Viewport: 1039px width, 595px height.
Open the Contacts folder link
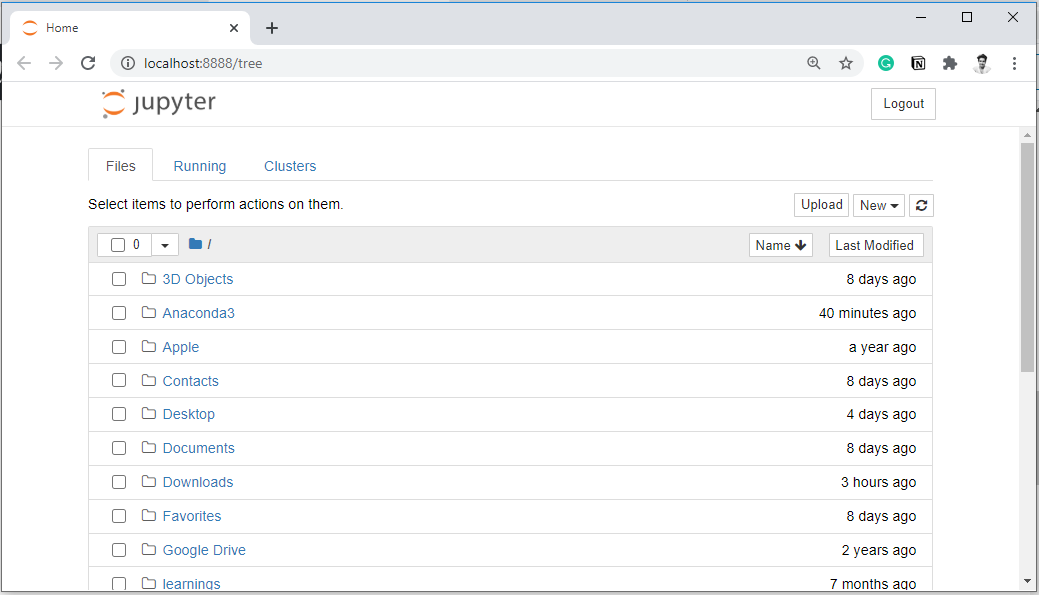(x=190, y=381)
